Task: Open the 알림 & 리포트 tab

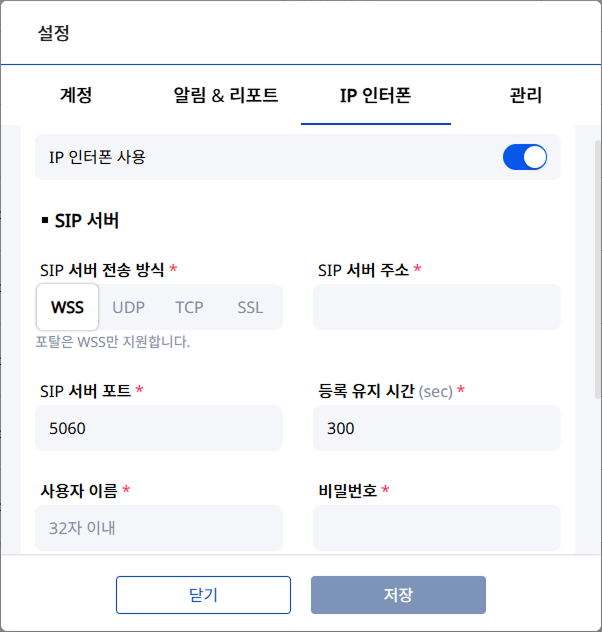Action: pyautogui.click(x=226, y=96)
